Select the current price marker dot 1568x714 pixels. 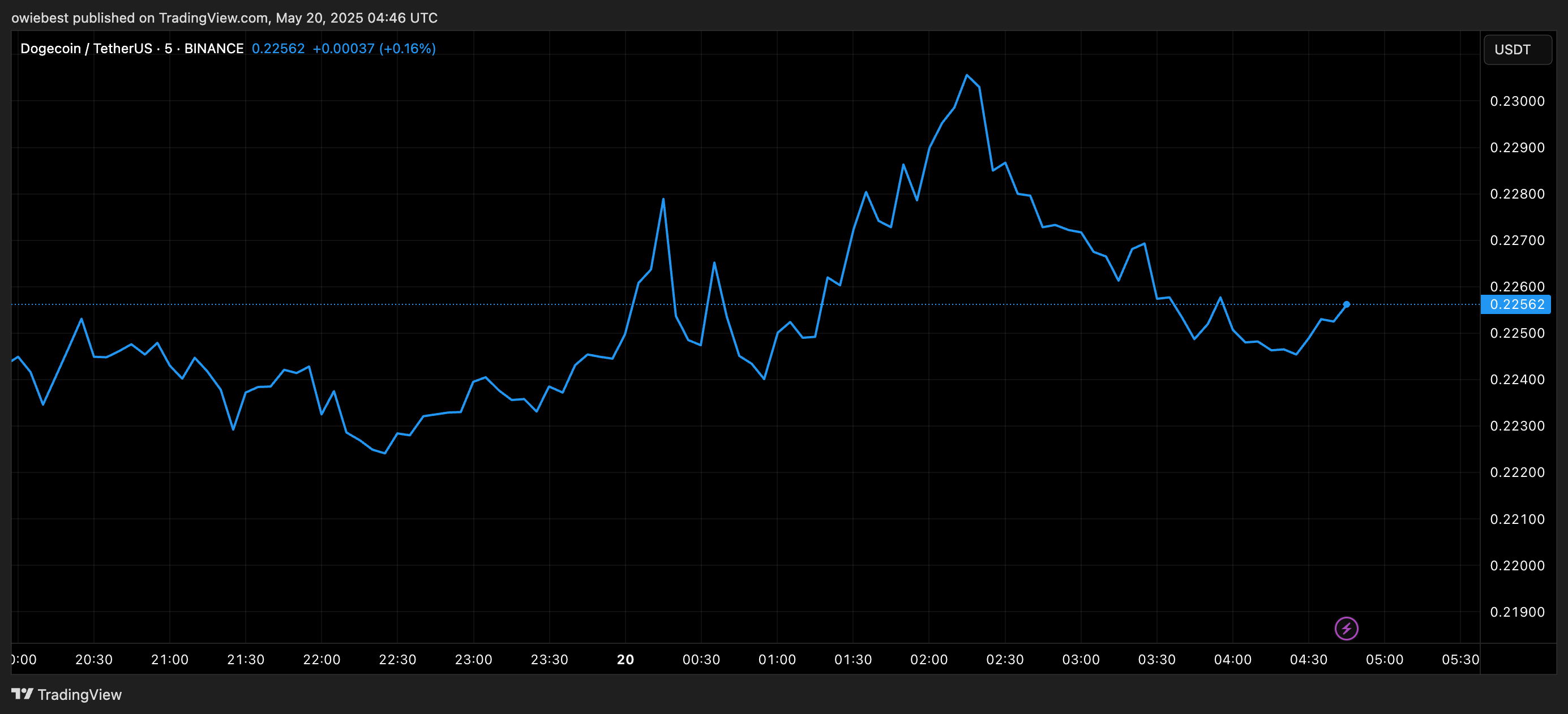coord(1347,303)
